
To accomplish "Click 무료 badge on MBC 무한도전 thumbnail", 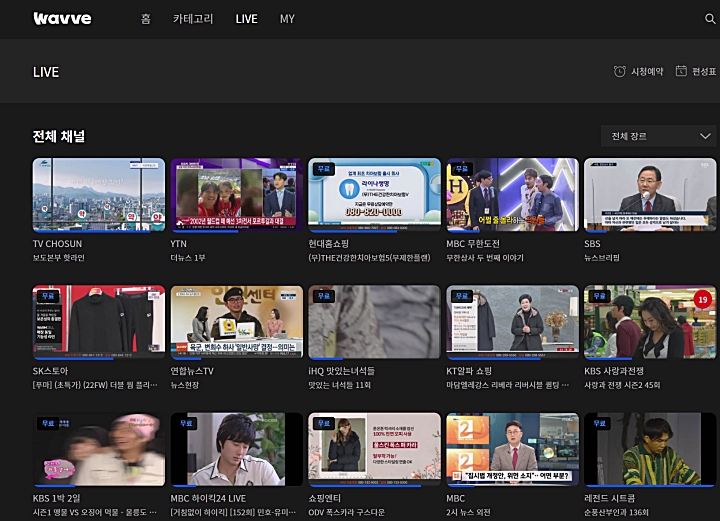I will click(461, 169).
